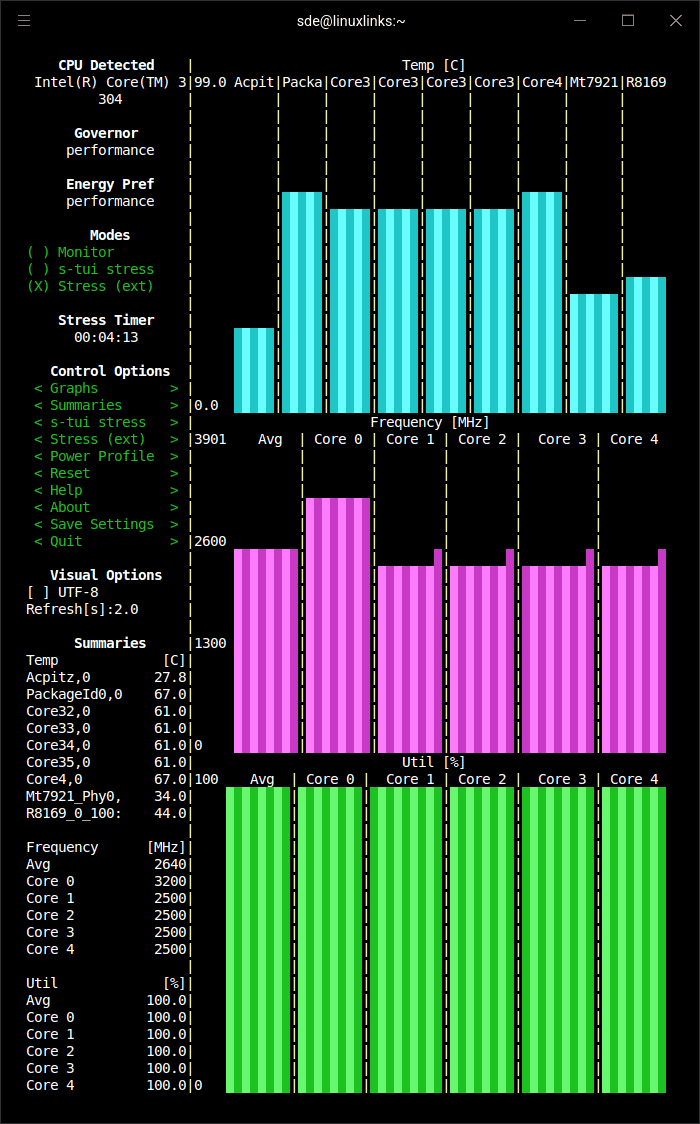Maximize the terminal window

pos(628,21)
